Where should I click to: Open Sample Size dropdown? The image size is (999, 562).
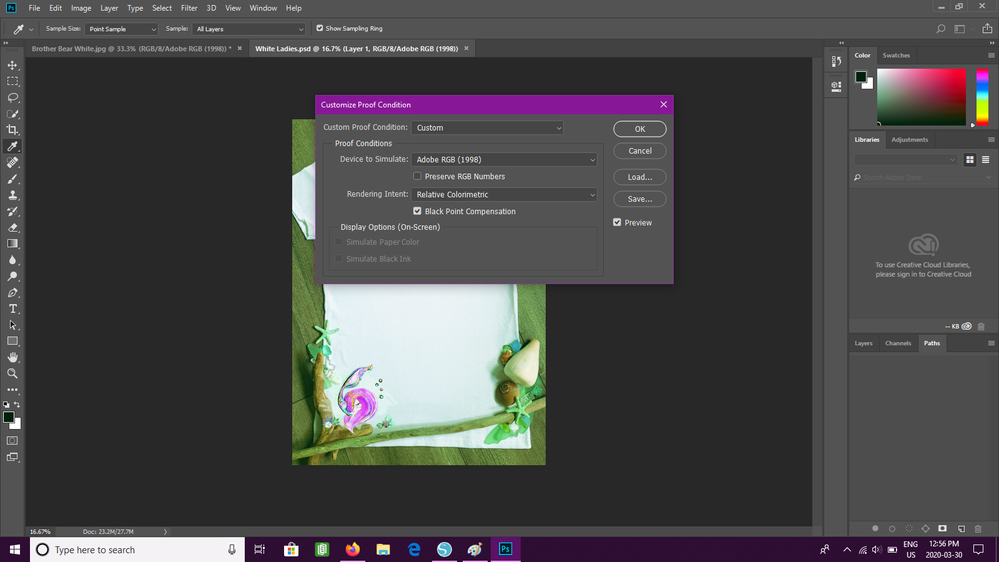[x=121, y=29]
